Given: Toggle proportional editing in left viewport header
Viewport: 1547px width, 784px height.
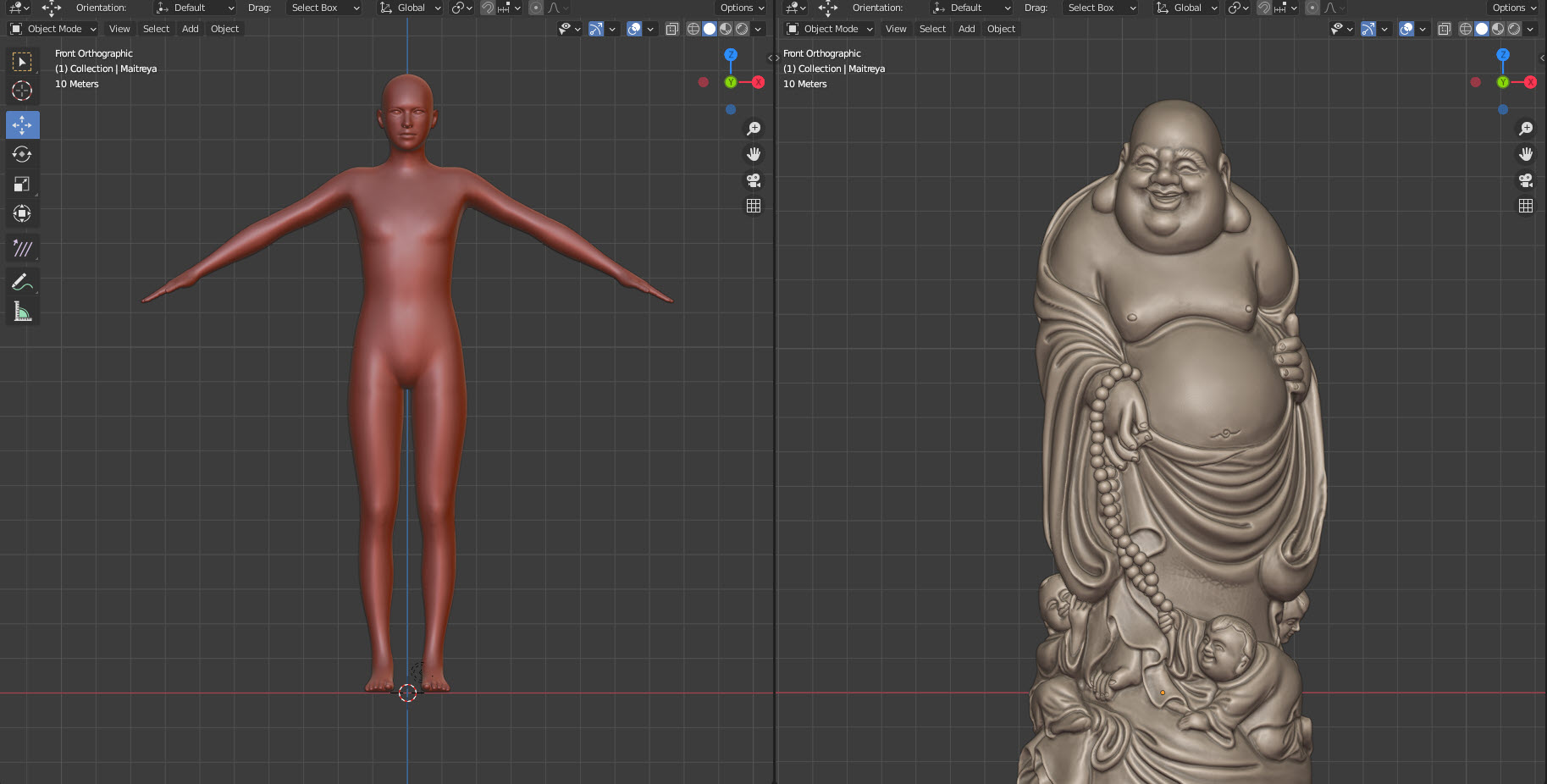Looking at the screenshot, I should pos(536,8).
